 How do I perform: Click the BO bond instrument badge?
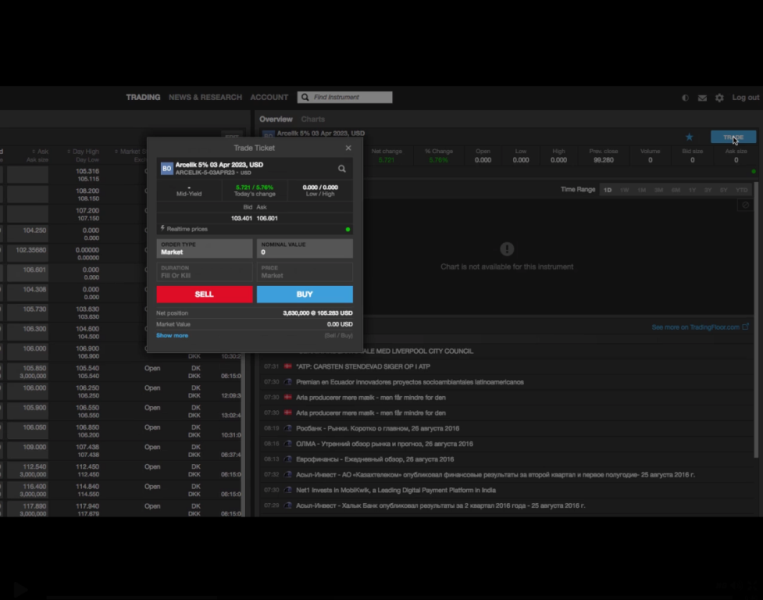[x=167, y=168]
